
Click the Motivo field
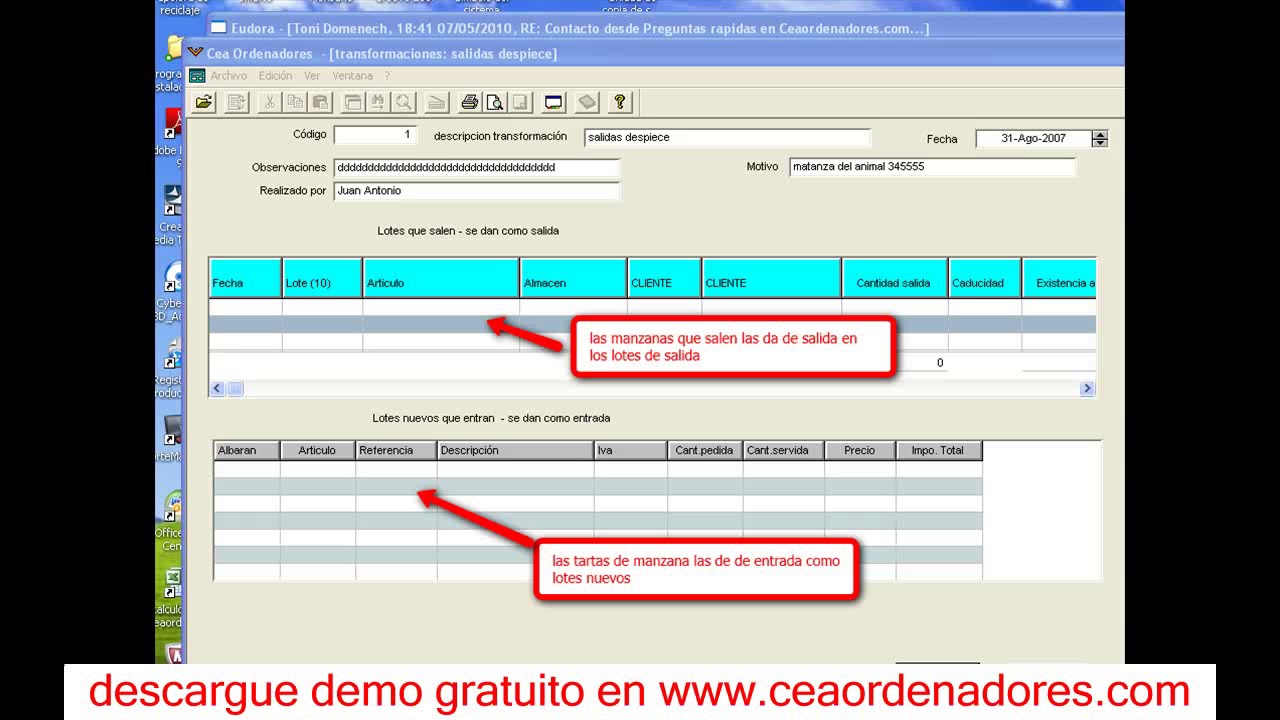pos(932,167)
